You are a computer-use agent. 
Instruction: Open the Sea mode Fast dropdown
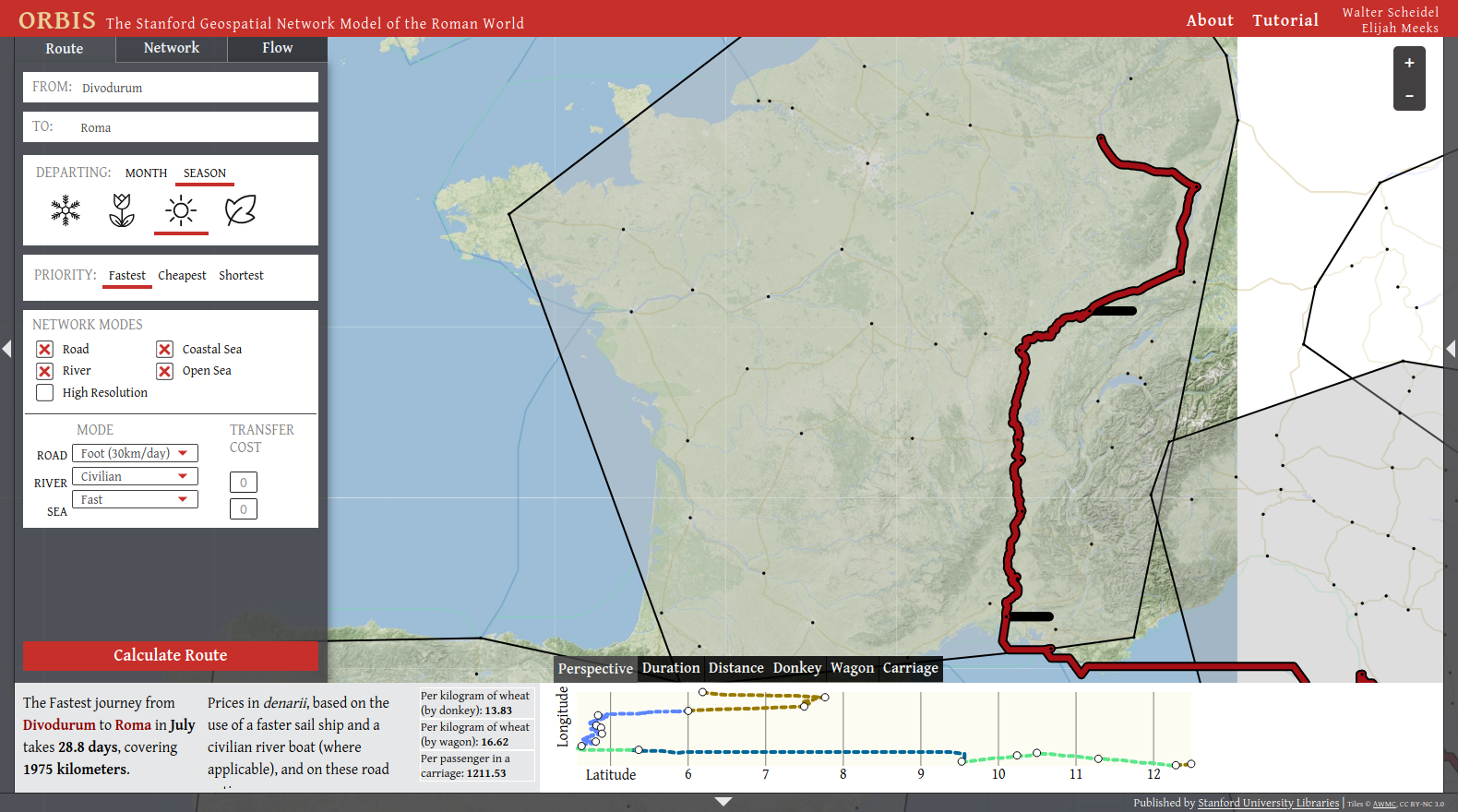click(x=135, y=499)
